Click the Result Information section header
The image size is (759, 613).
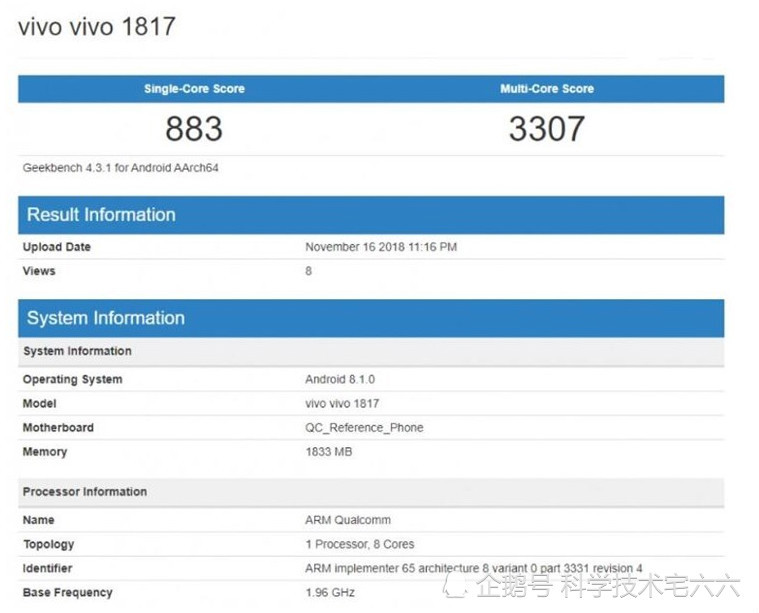371,215
